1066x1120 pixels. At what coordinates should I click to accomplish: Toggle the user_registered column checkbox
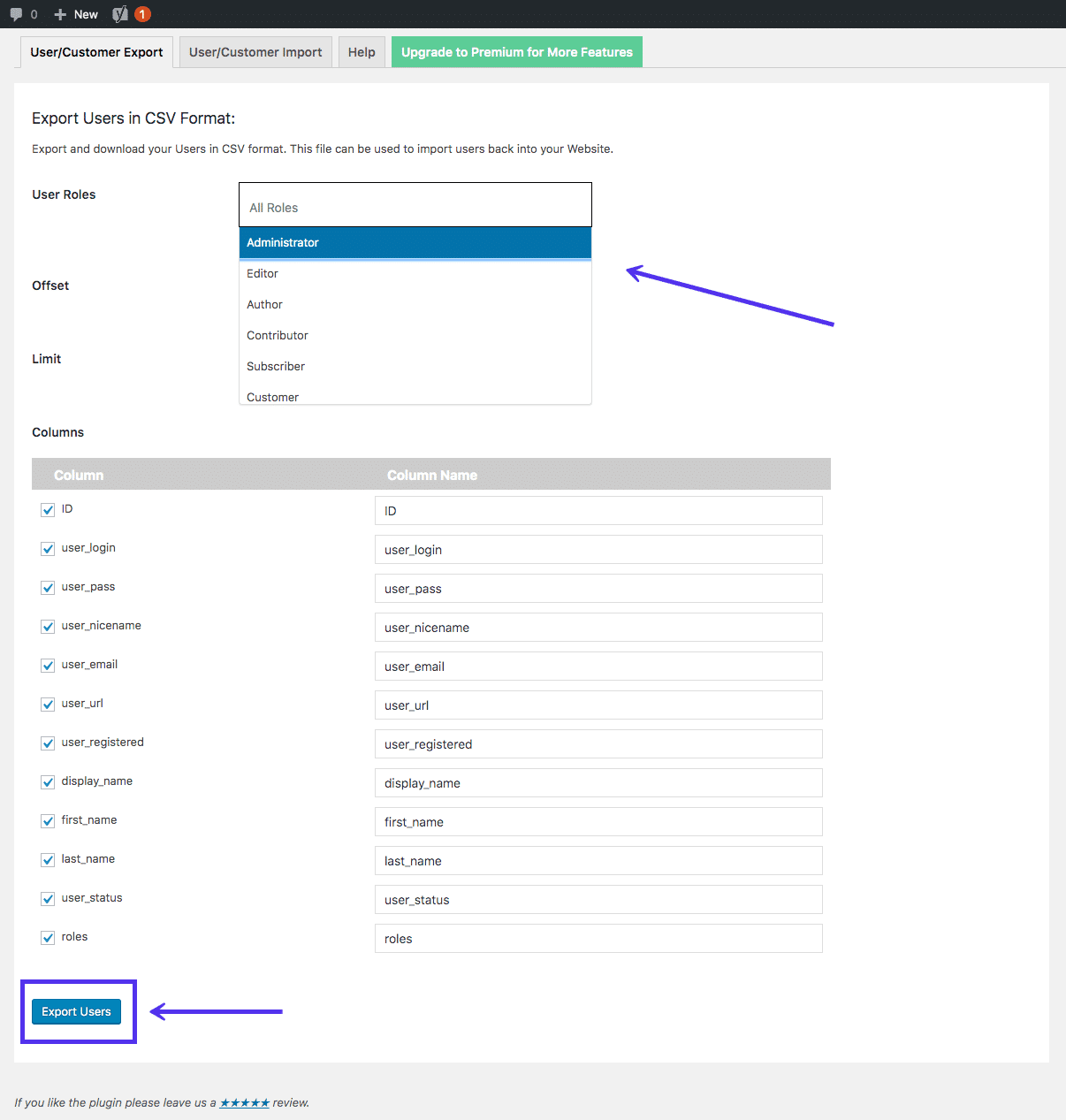coord(47,743)
